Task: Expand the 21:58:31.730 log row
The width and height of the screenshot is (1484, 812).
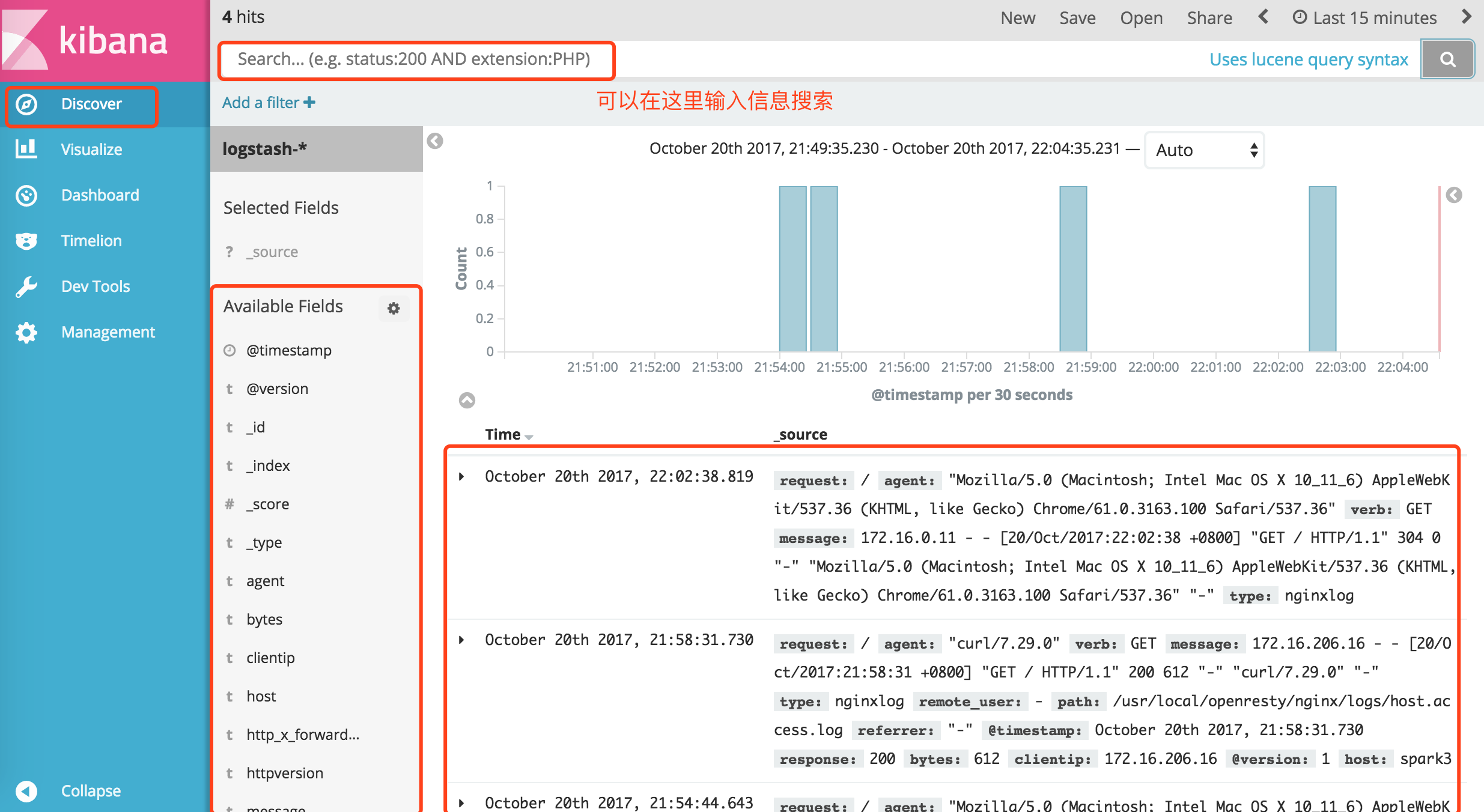Action: (461, 640)
